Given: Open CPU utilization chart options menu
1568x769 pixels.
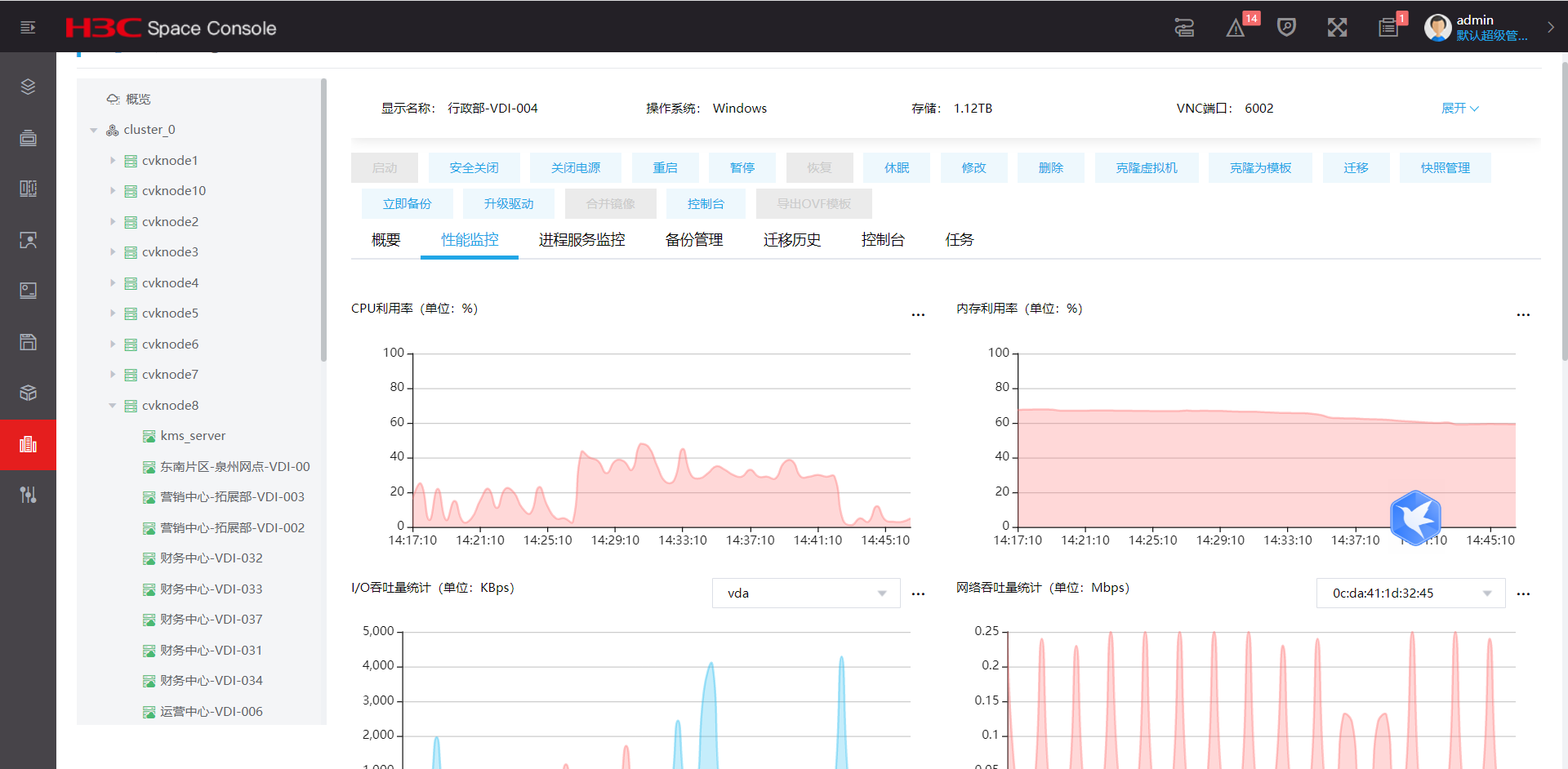Looking at the screenshot, I should pyautogui.click(x=918, y=315).
